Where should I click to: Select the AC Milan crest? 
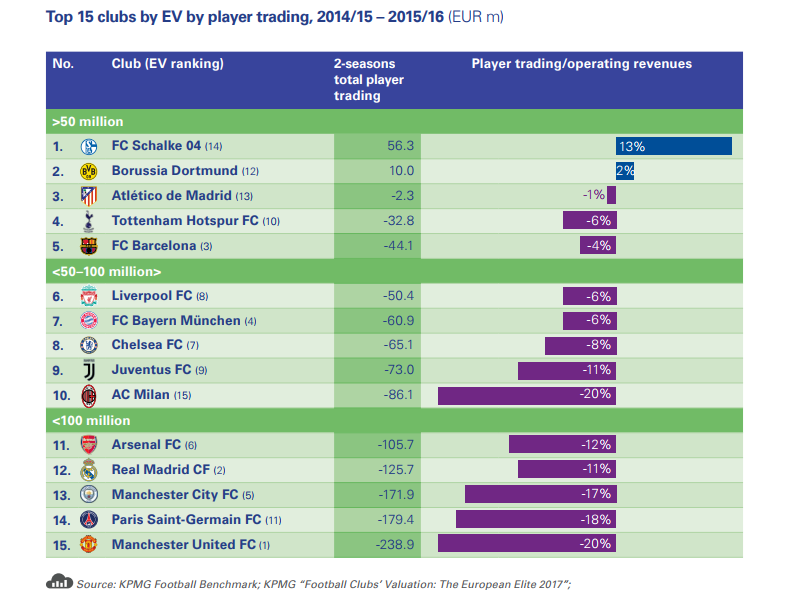89,396
